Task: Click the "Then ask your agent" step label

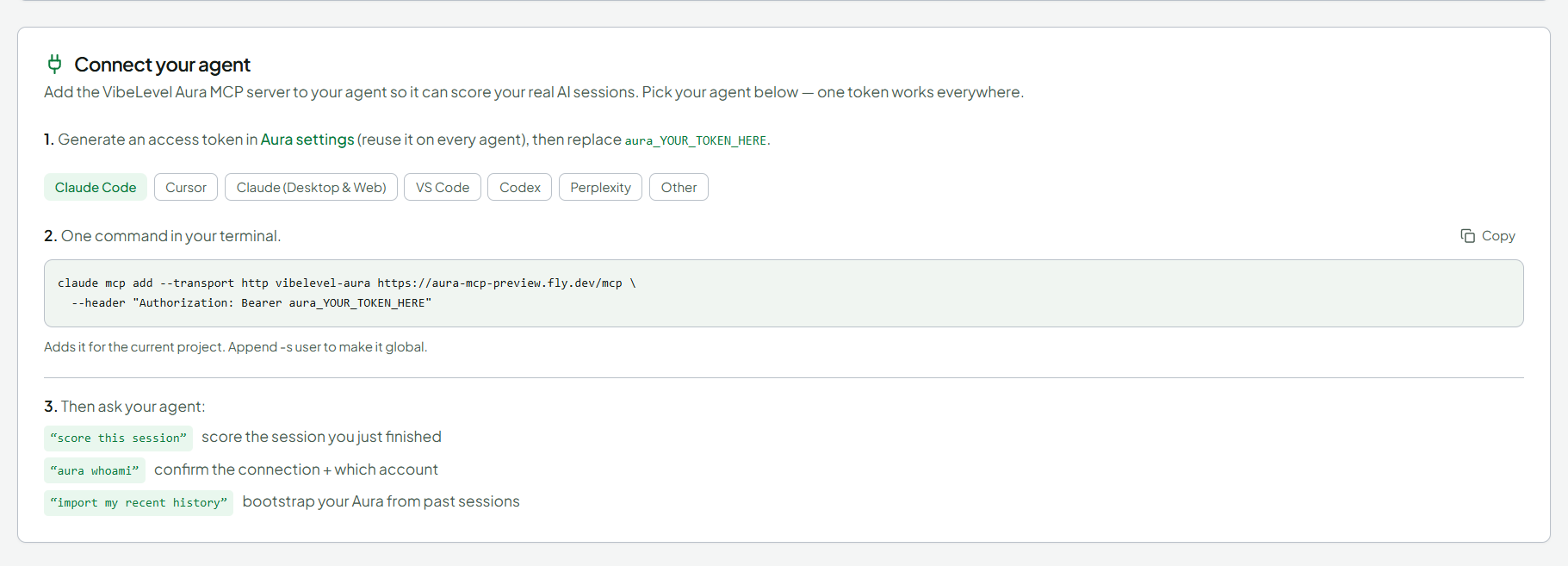Action: pos(125,407)
